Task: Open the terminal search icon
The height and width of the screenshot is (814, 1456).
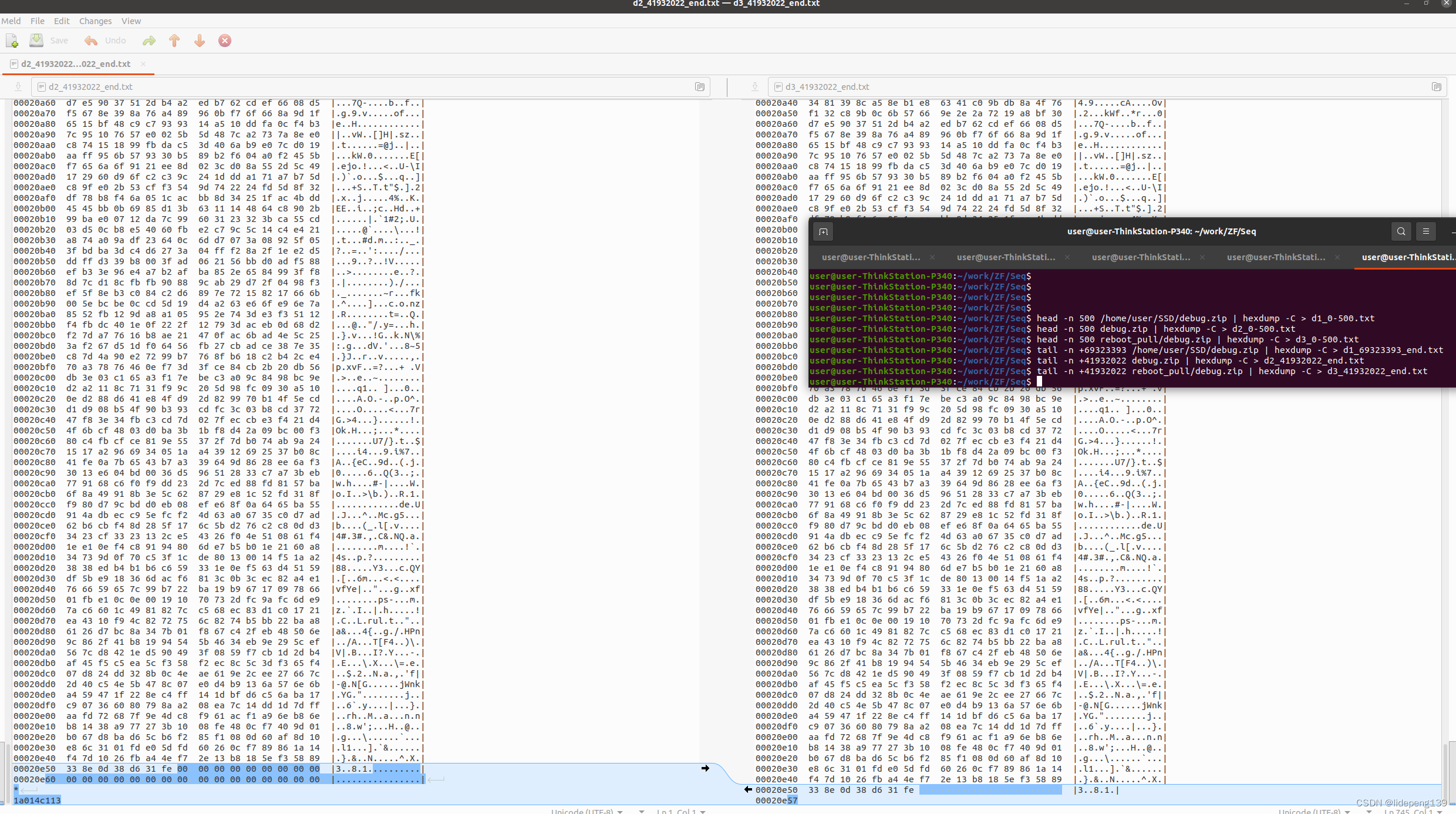Action: (1401, 231)
